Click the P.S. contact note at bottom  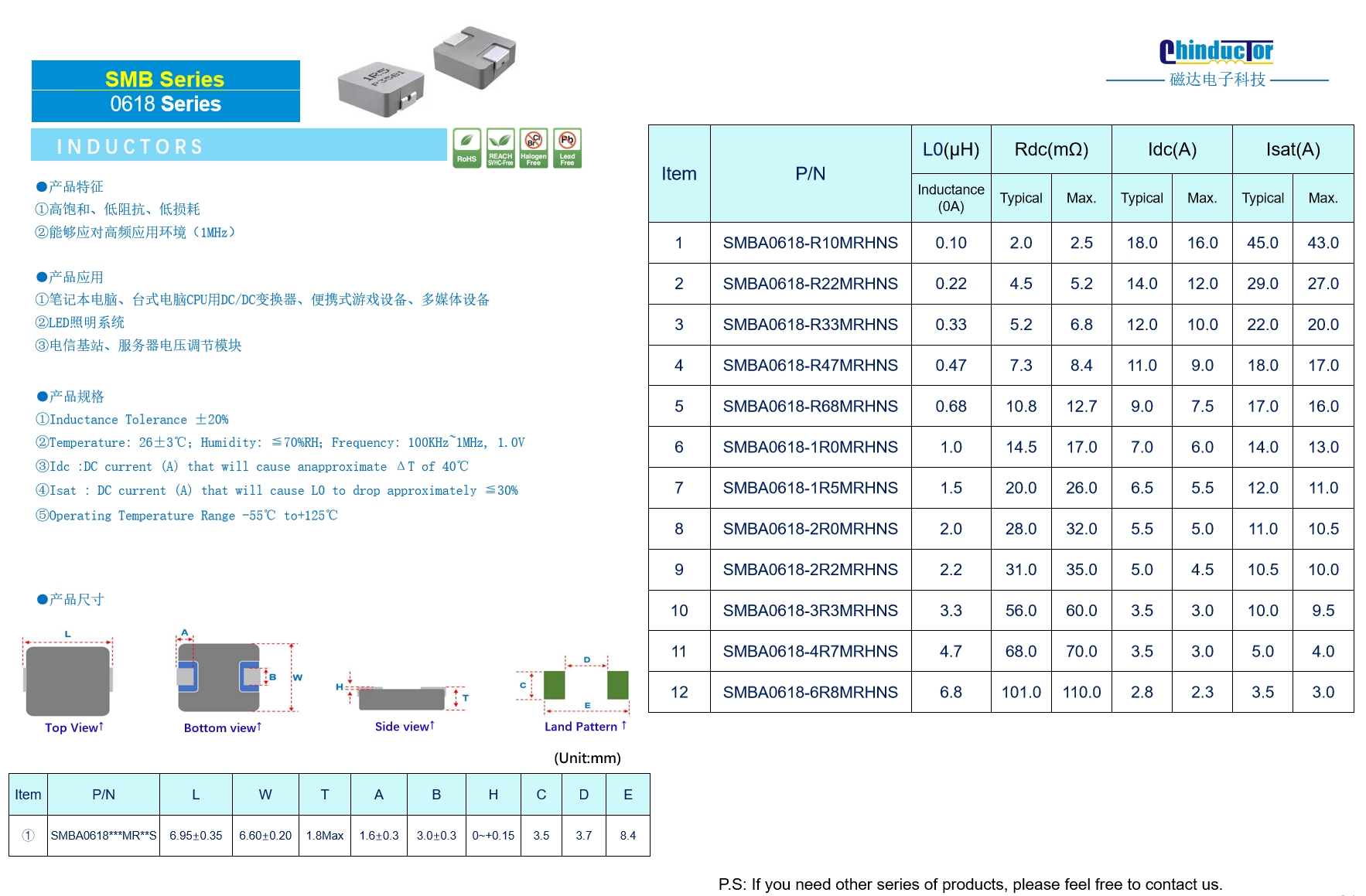pos(970,884)
